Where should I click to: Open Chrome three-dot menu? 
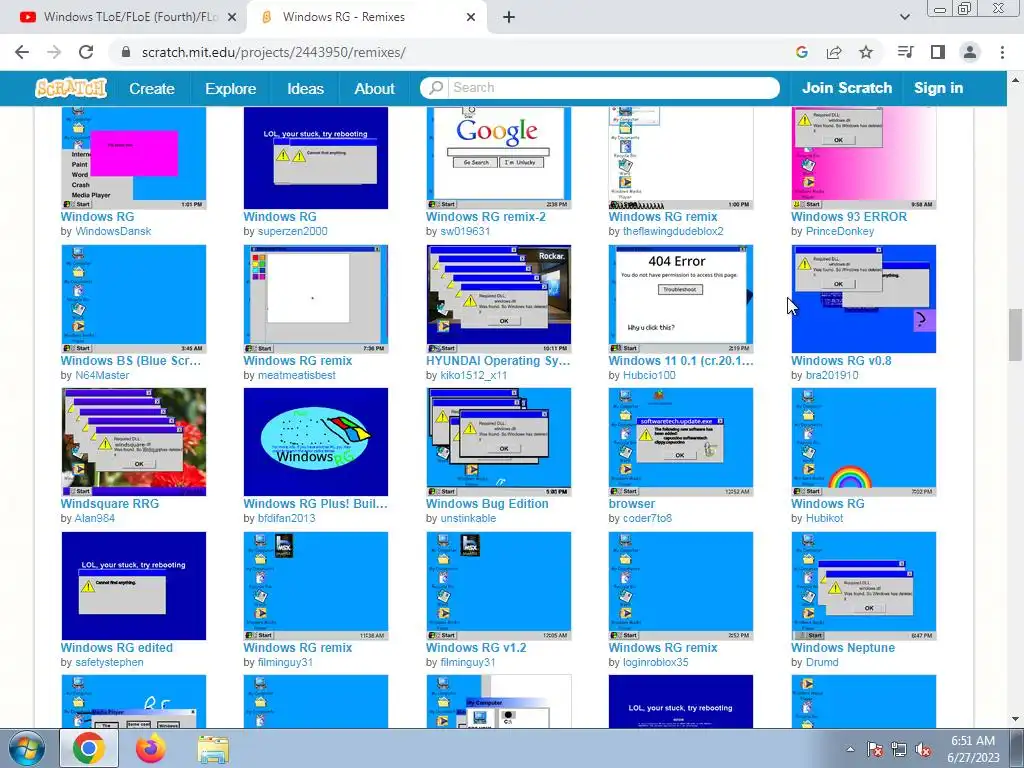1002,52
